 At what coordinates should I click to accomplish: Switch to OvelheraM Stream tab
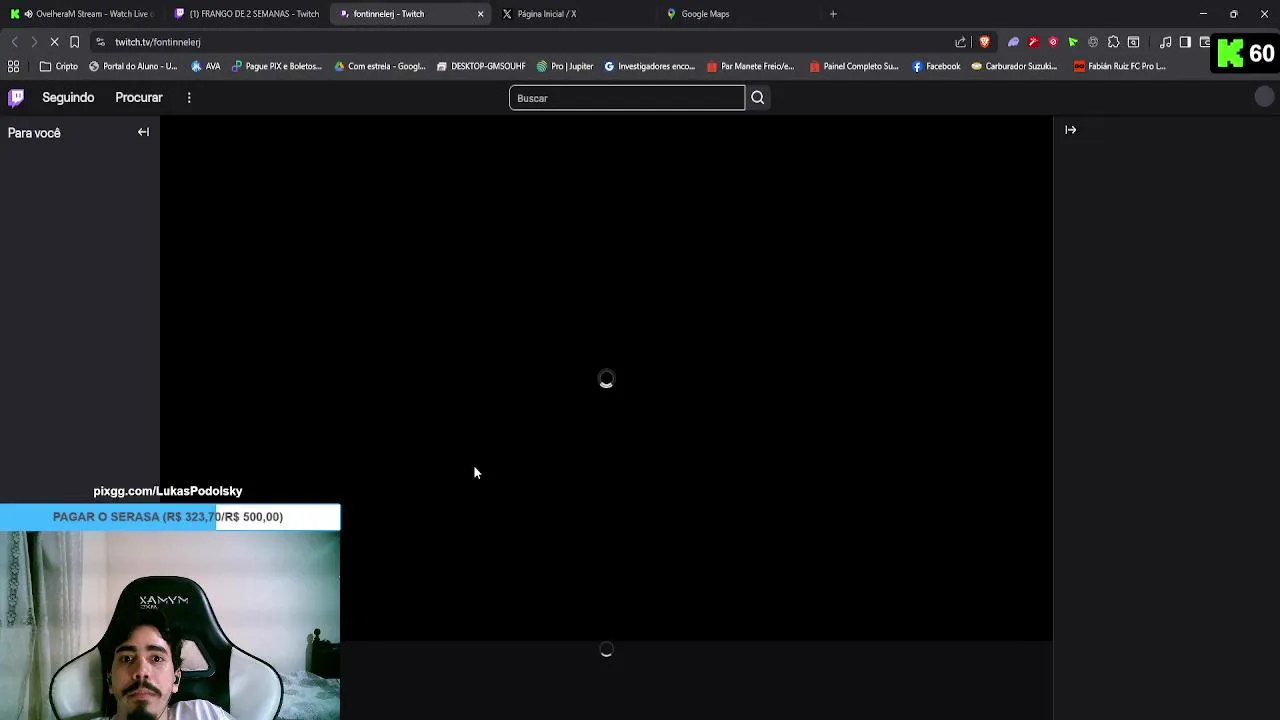pos(84,14)
